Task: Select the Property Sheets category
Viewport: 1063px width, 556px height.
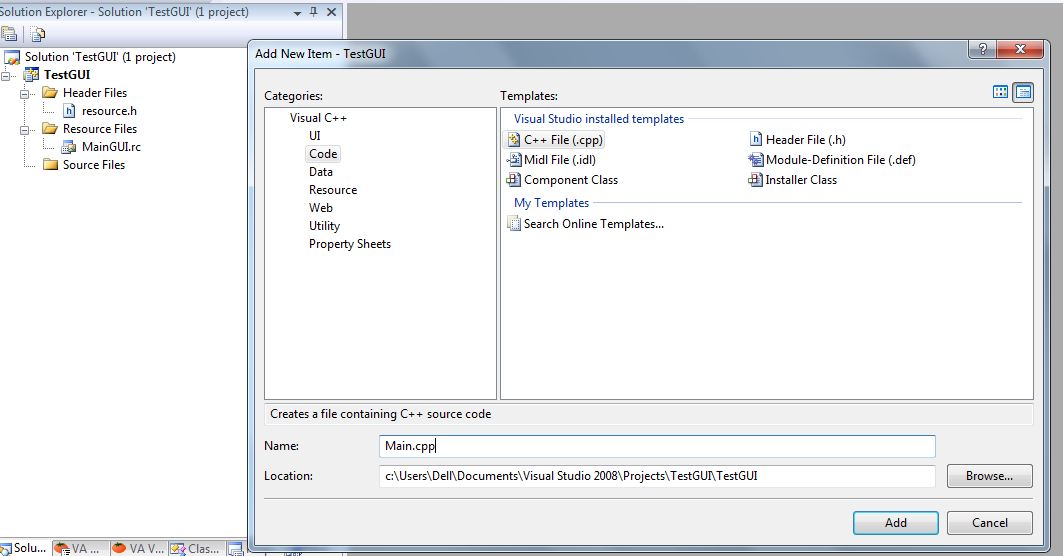Action: pyautogui.click(x=350, y=244)
